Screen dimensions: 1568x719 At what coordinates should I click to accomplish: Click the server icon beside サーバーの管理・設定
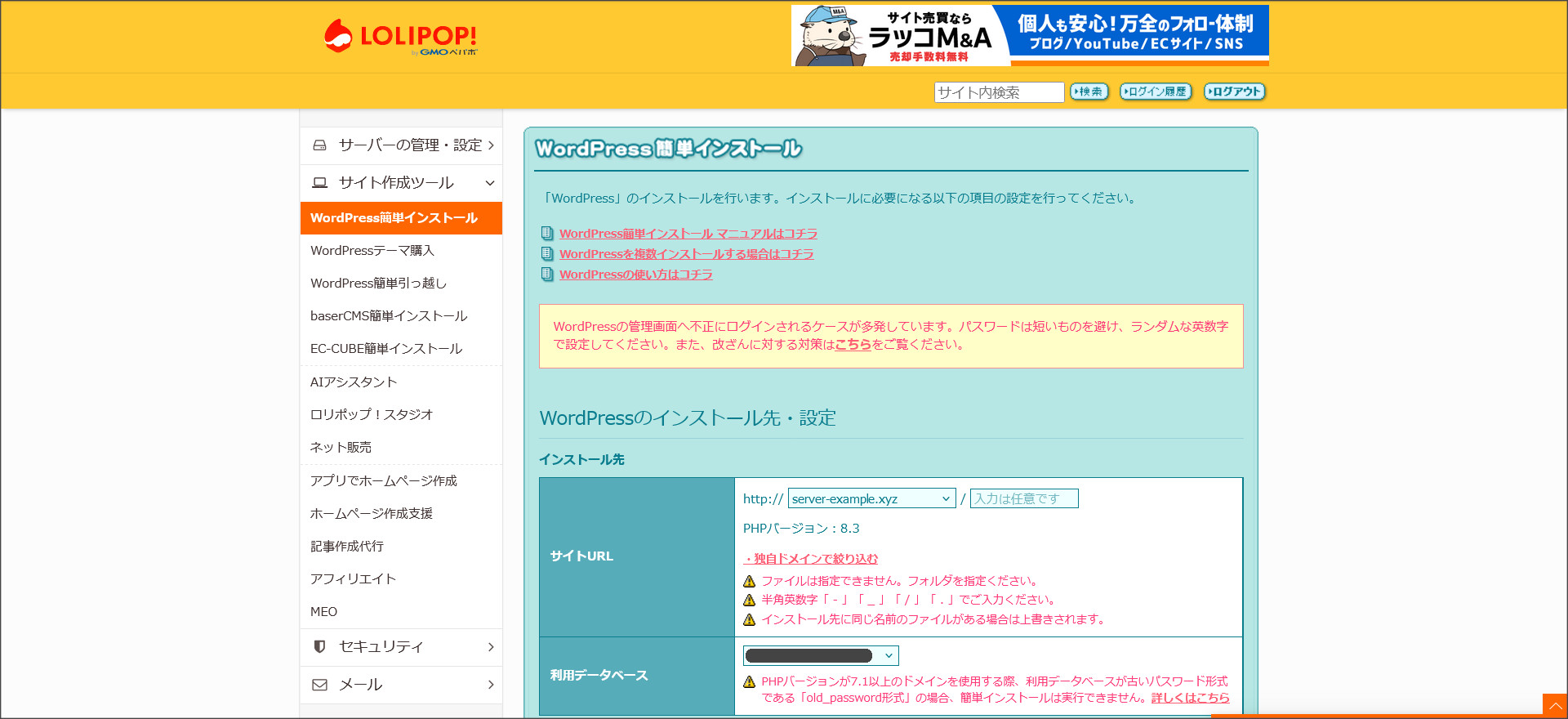(320, 145)
